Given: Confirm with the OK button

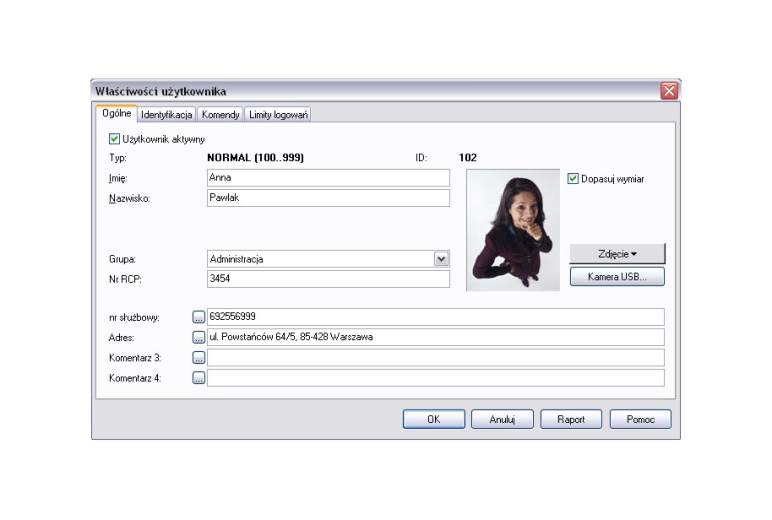Looking at the screenshot, I should tap(434, 419).
